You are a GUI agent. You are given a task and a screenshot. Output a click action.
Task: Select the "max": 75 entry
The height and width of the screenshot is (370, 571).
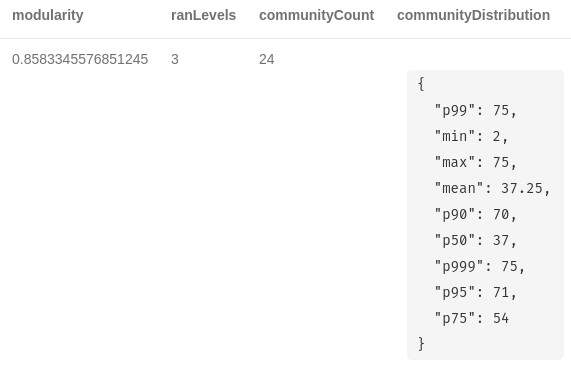click(x=476, y=162)
